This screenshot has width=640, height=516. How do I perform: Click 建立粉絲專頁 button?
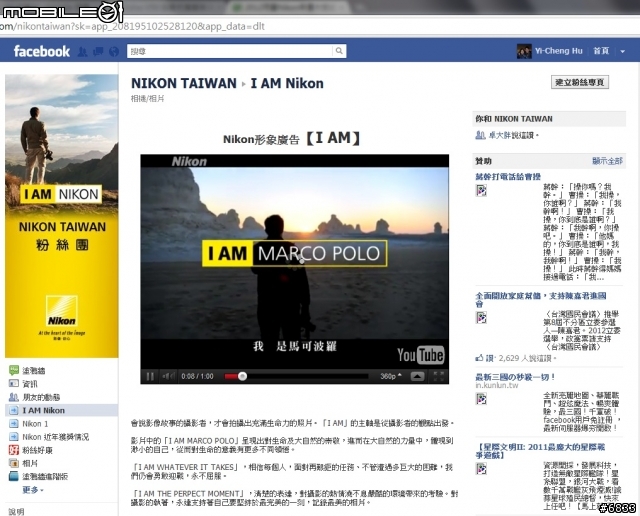coord(580,82)
